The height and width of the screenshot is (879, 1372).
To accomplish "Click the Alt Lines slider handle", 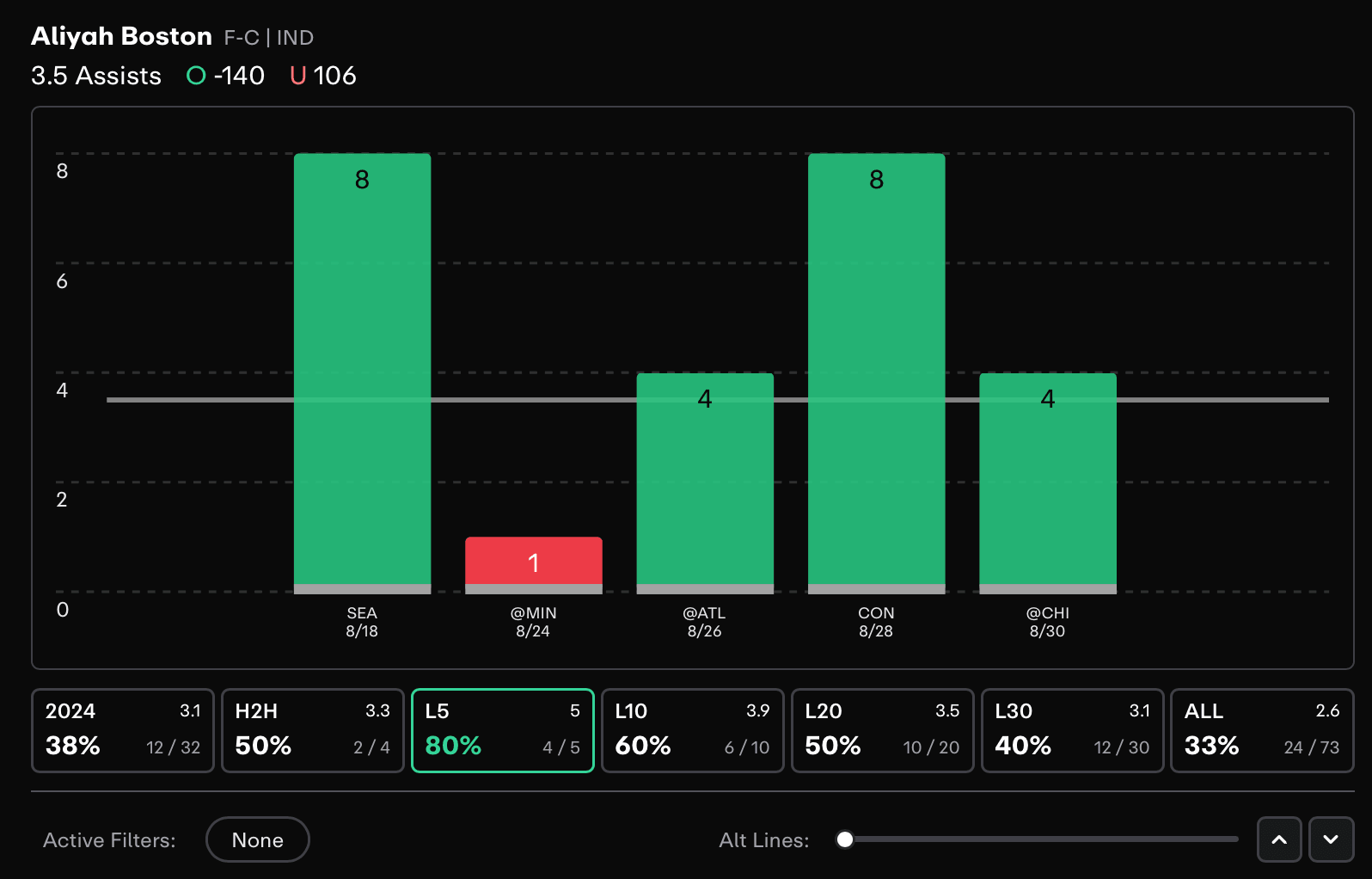I will [x=845, y=839].
